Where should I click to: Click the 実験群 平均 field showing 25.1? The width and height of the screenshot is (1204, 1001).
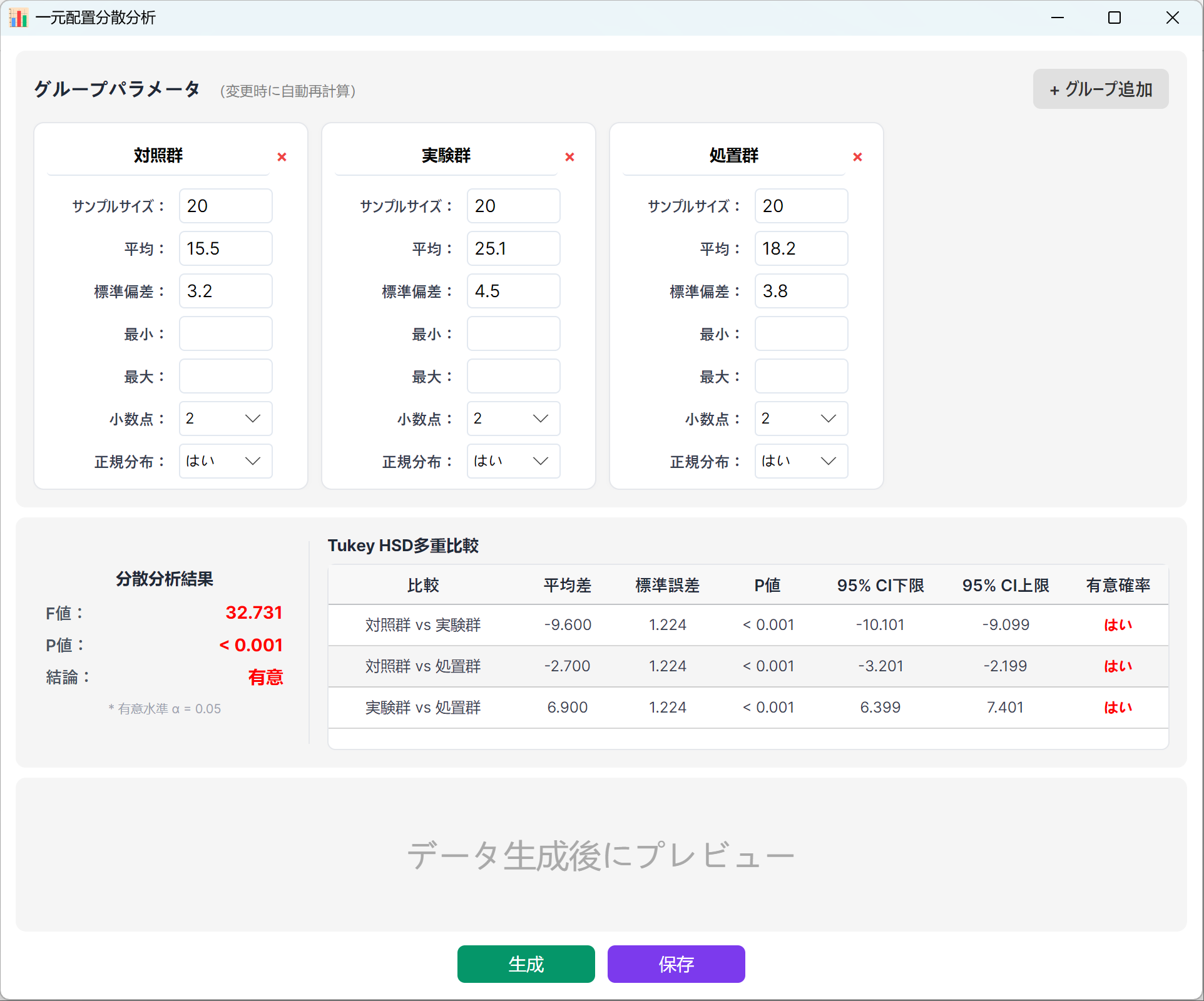pos(514,248)
